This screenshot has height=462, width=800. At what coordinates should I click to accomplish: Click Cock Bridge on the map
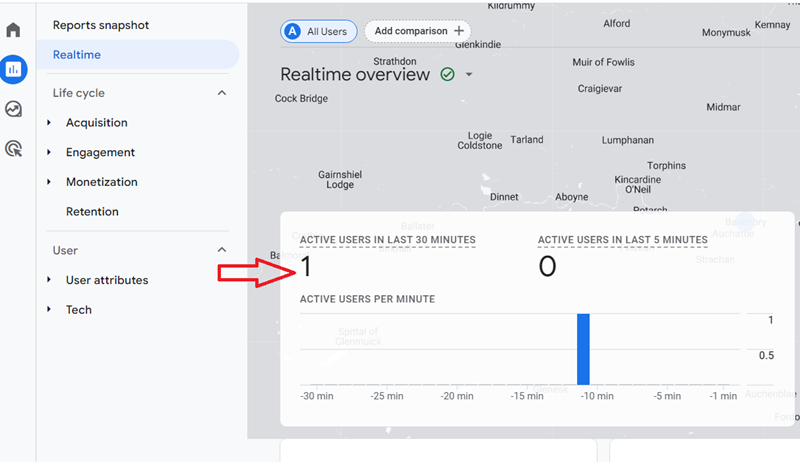pyautogui.click(x=302, y=98)
